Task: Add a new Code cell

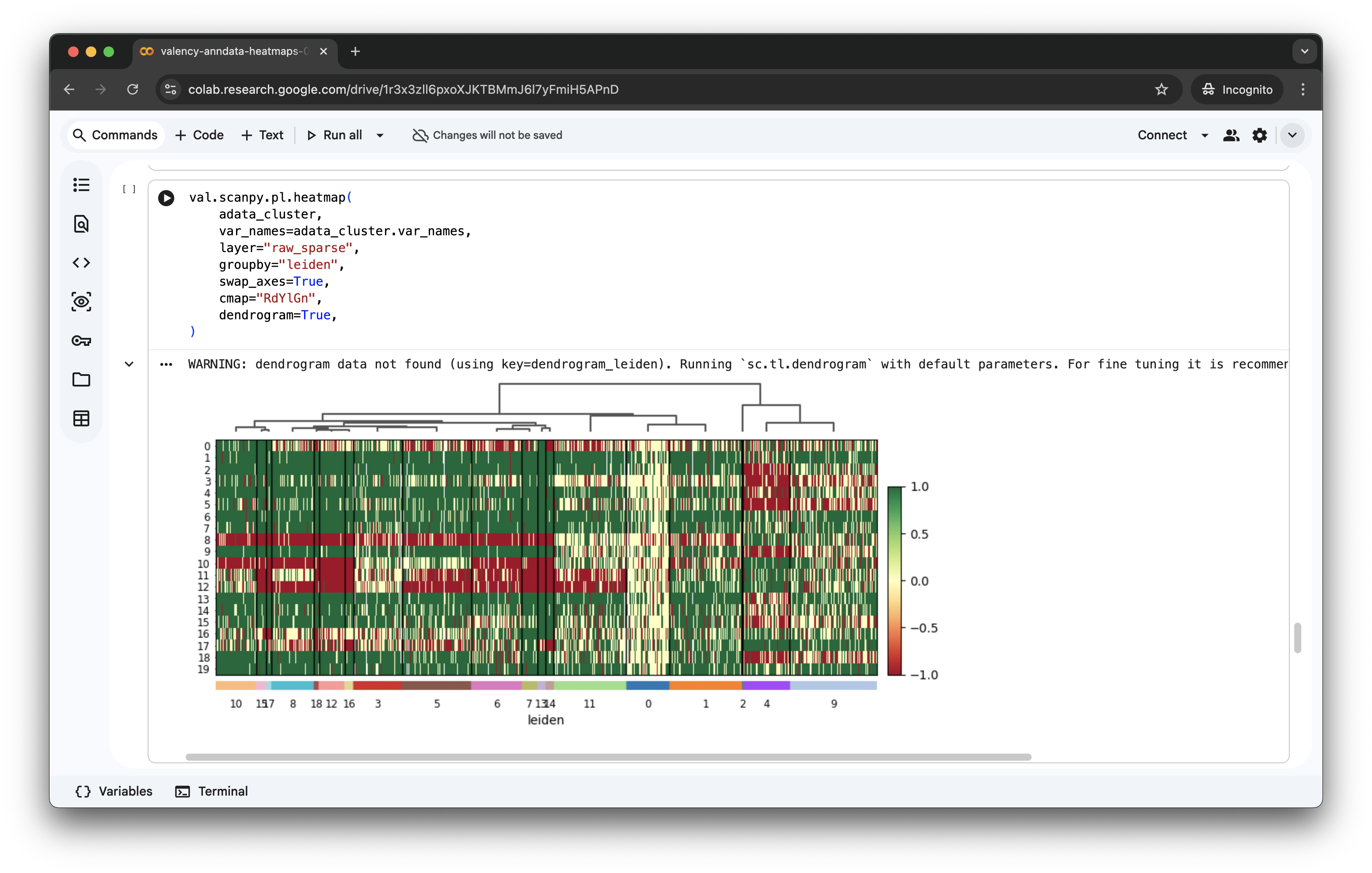Action: point(199,135)
